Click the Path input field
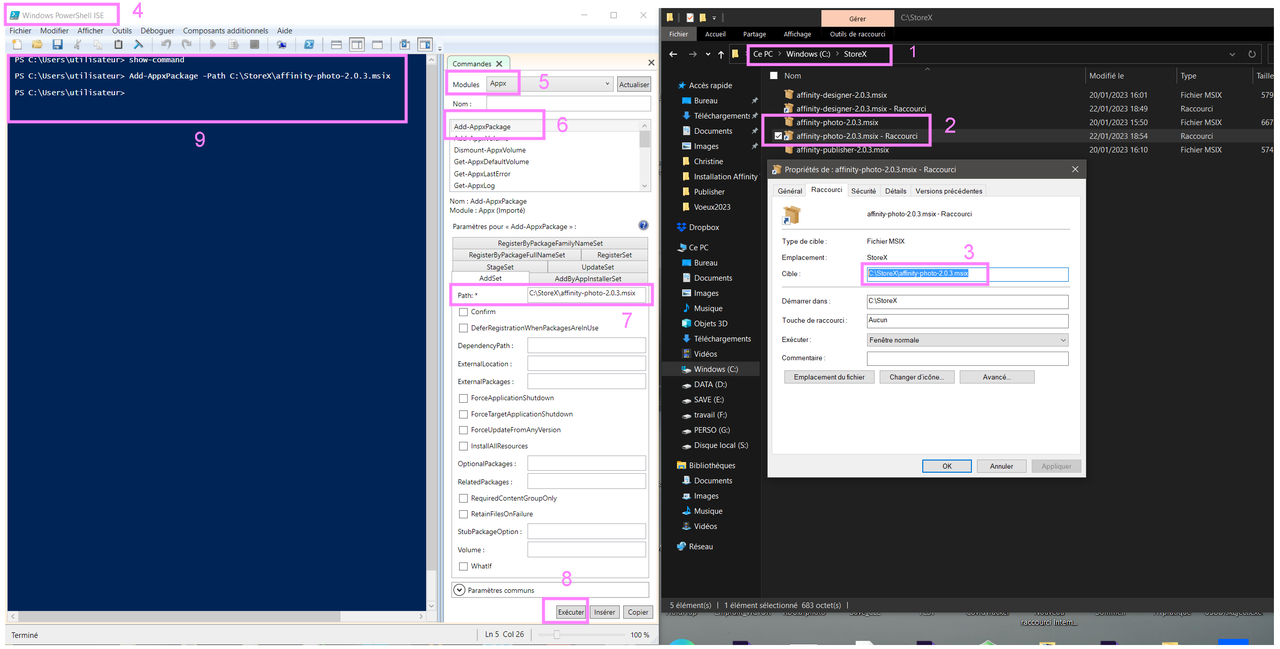The height and width of the screenshot is (649, 1280). 586,294
